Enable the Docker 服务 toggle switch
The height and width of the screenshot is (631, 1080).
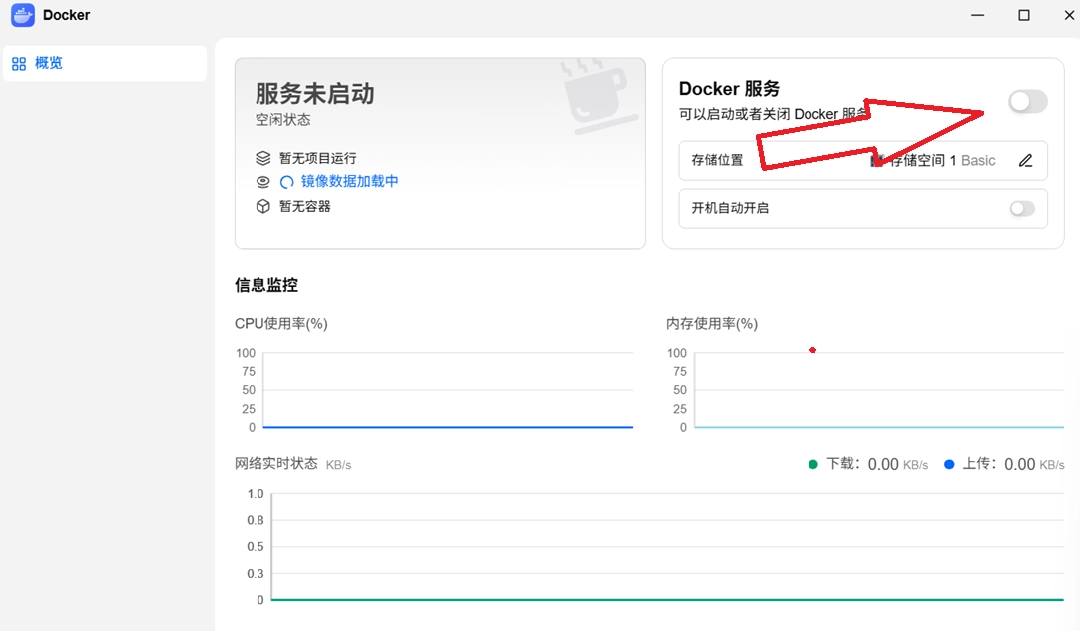1028,102
